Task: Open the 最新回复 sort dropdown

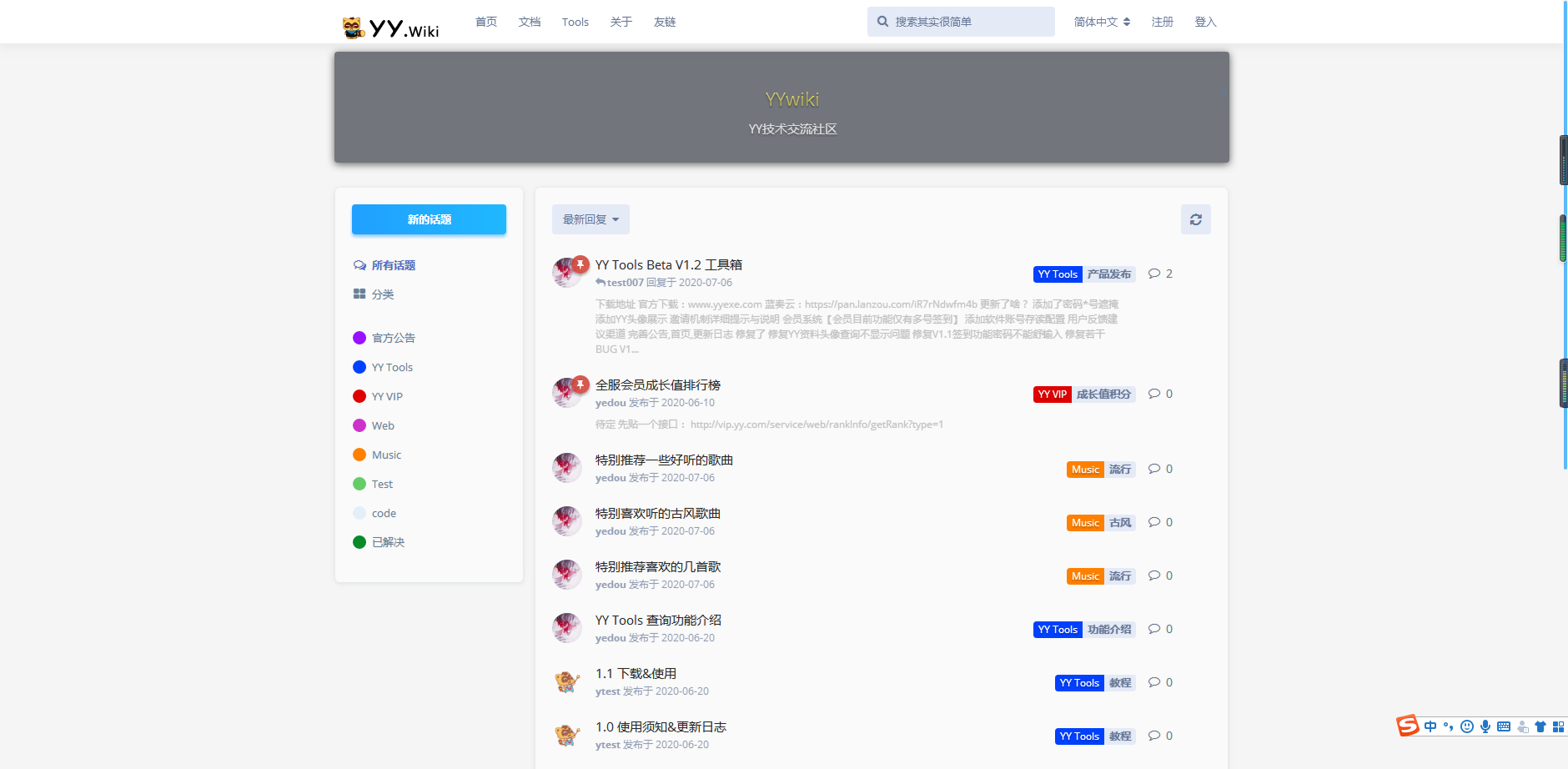Action: tap(591, 219)
